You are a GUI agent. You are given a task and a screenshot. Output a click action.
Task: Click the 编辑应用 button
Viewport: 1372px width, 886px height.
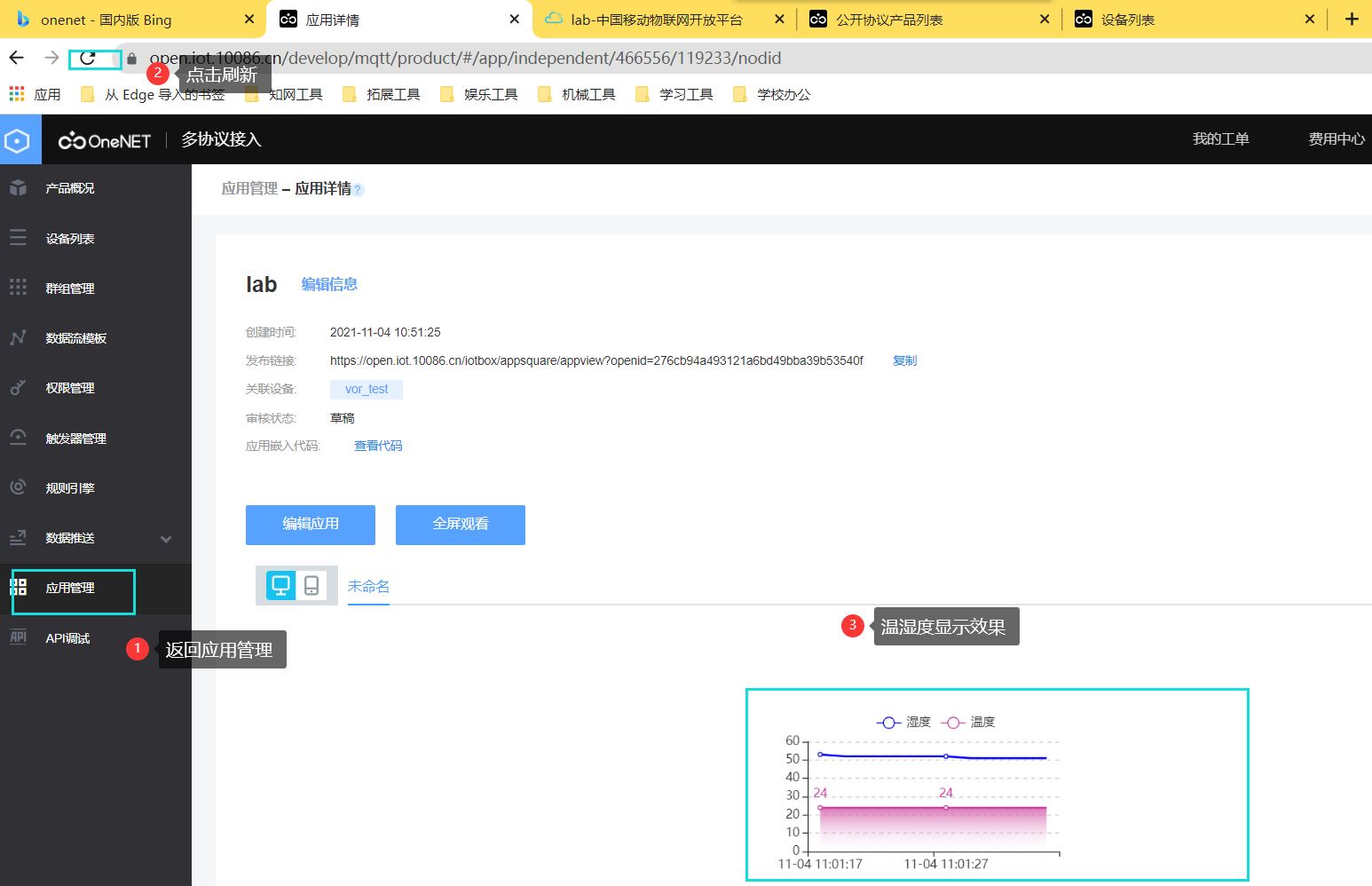[x=311, y=525]
